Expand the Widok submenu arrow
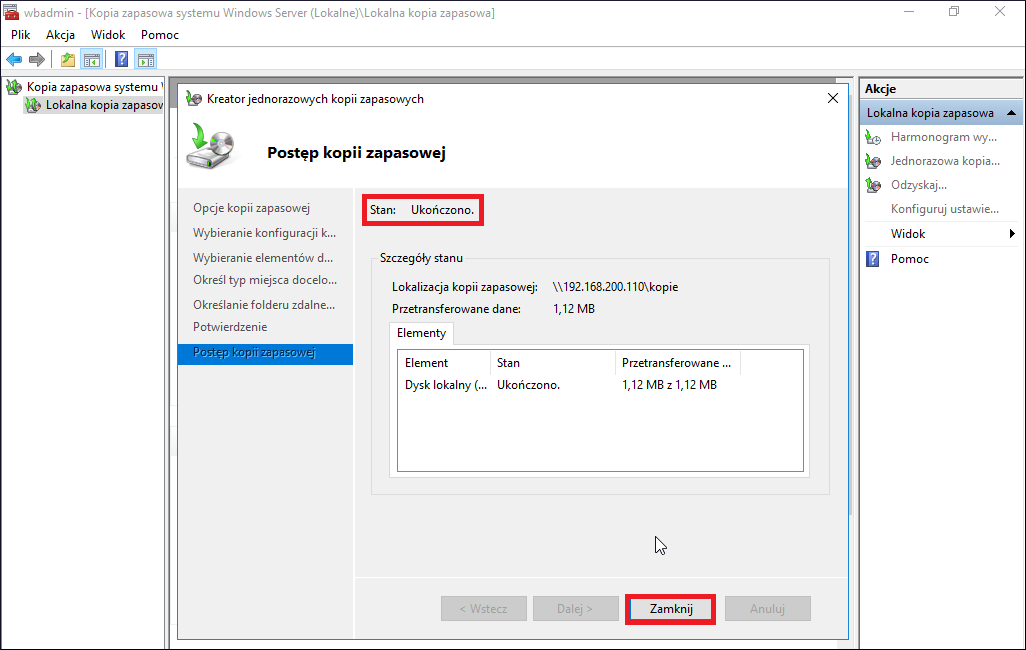 tap(1012, 234)
